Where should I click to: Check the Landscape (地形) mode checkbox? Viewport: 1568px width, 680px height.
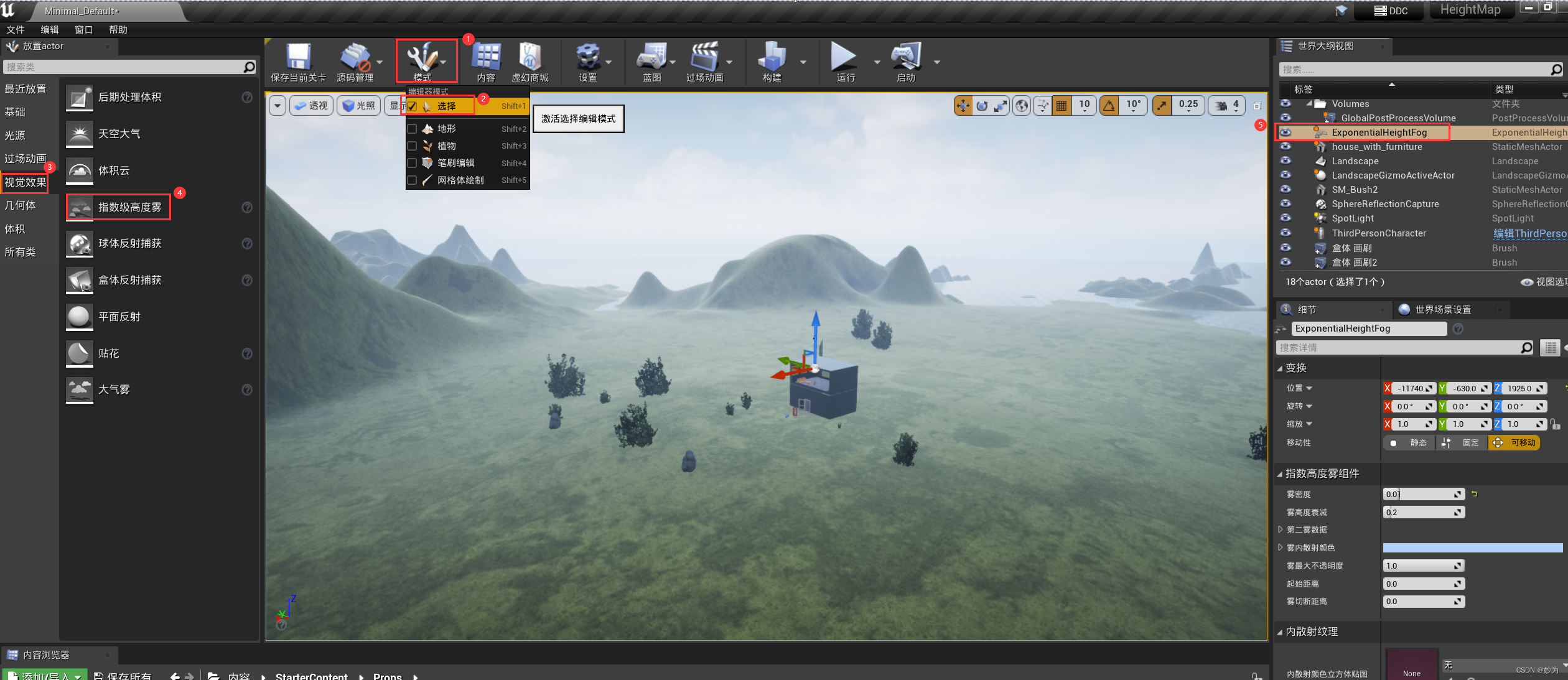(x=412, y=129)
